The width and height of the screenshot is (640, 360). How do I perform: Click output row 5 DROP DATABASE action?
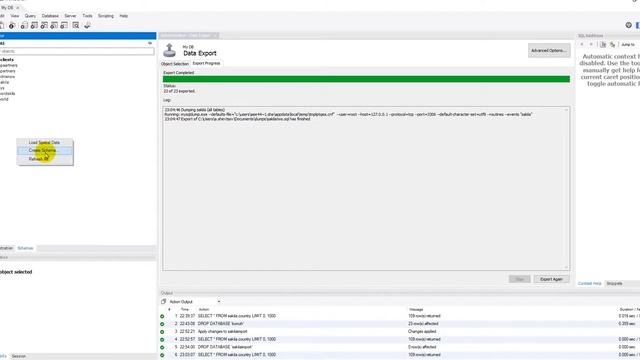click(400, 347)
